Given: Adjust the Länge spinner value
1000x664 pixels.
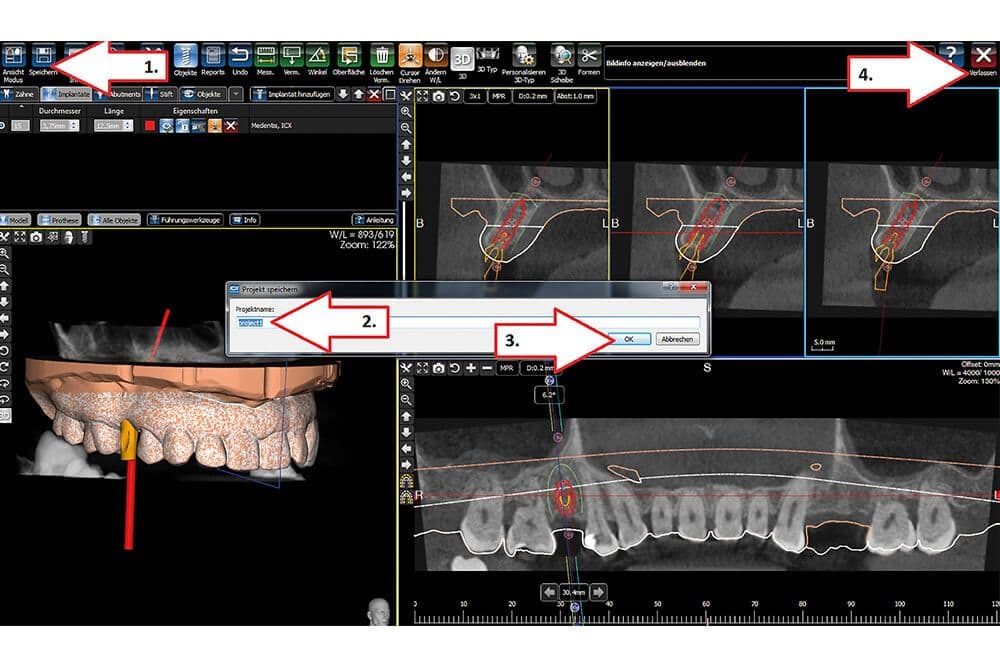Looking at the screenshot, I should (x=114, y=126).
